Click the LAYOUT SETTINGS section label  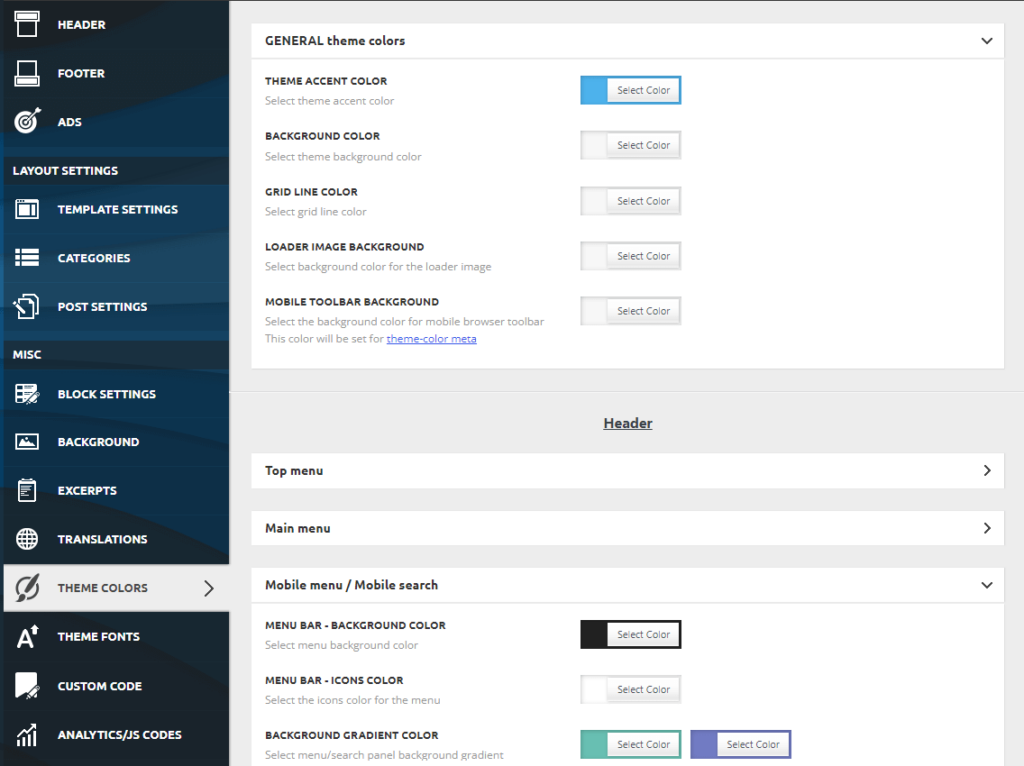pyautogui.click(x=65, y=170)
